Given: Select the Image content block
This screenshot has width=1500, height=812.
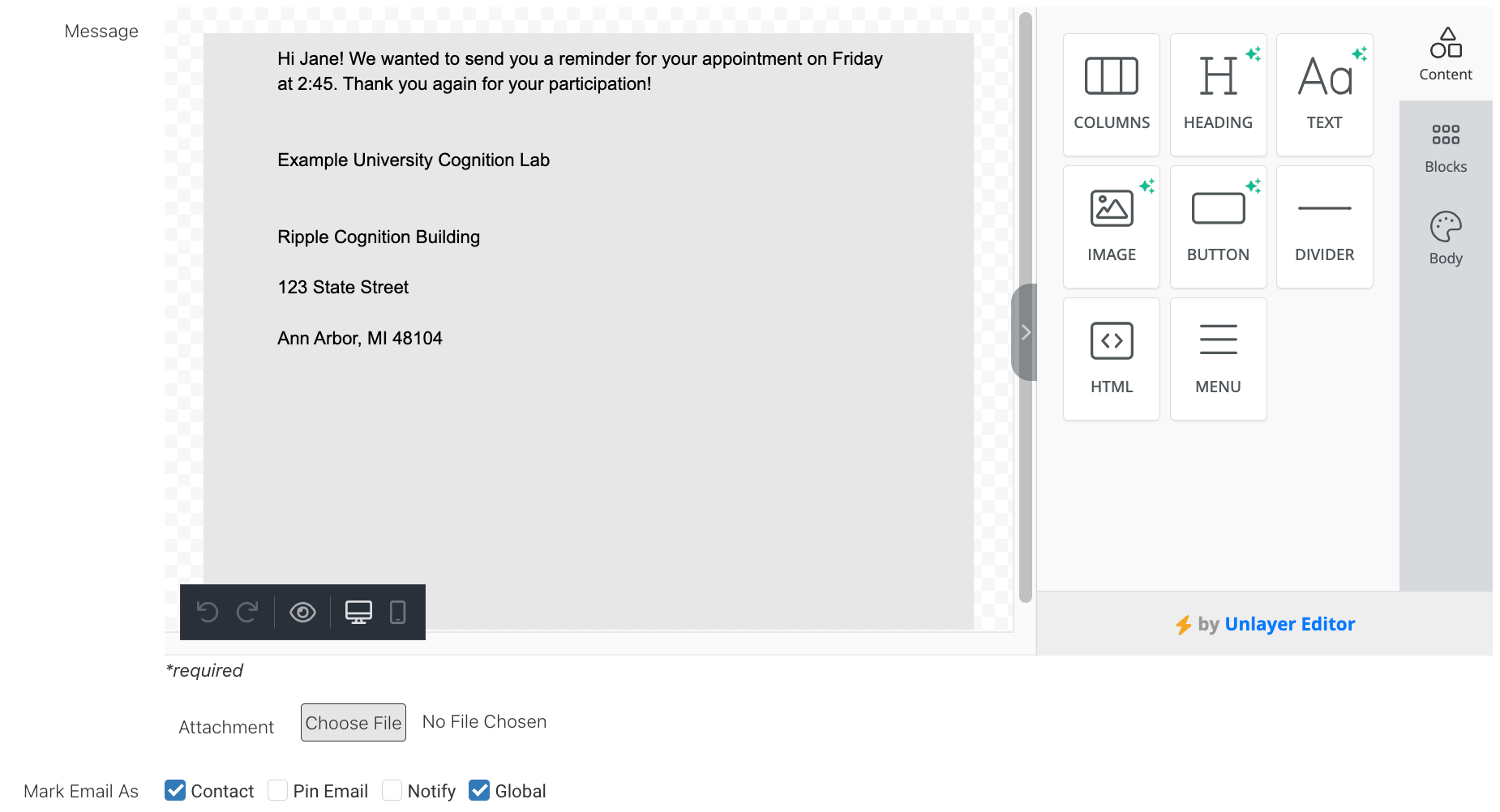Looking at the screenshot, I should tap(1111, 227).
